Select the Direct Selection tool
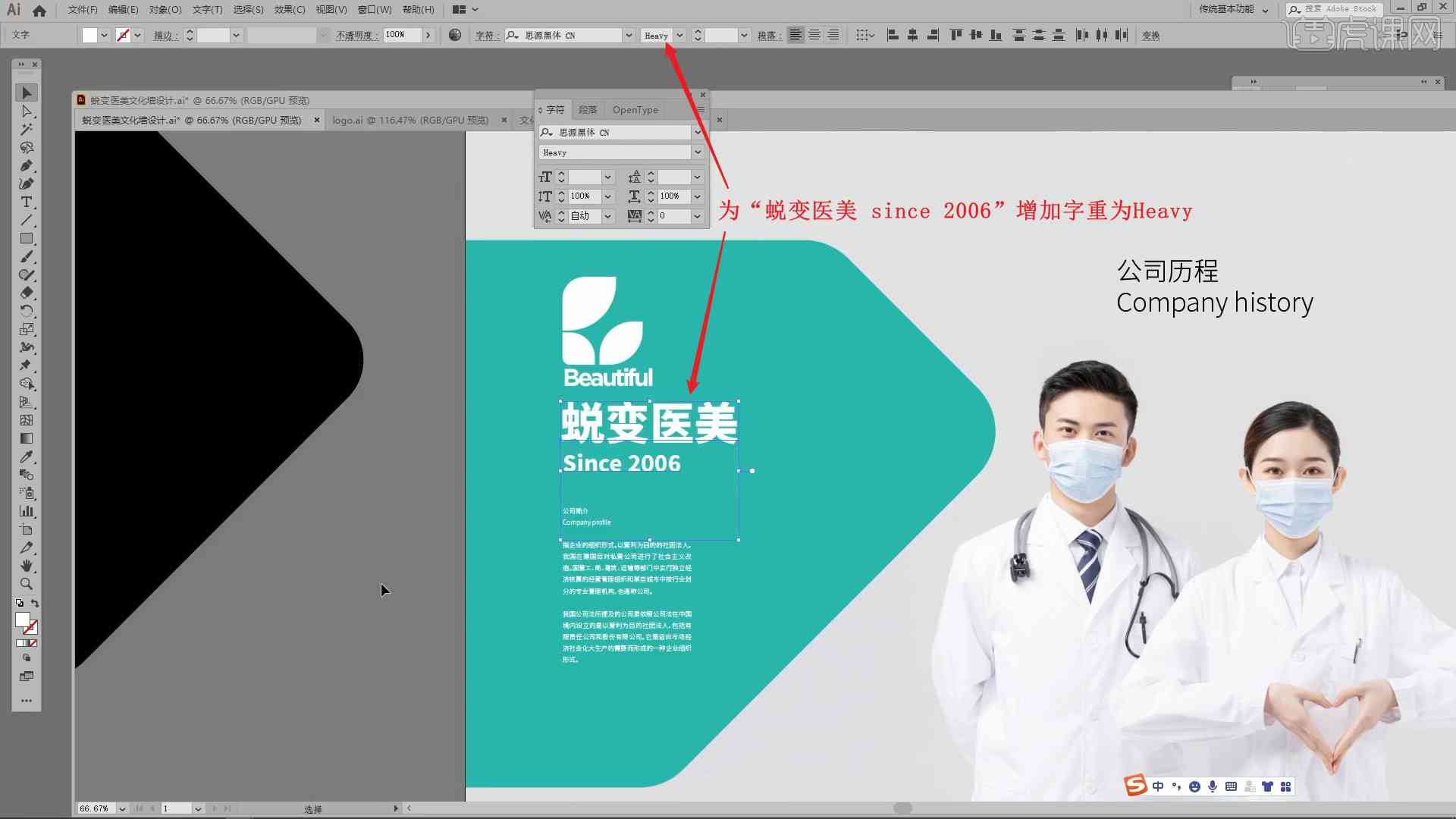This screenshot has height=819, width=1456. point(27,111)
